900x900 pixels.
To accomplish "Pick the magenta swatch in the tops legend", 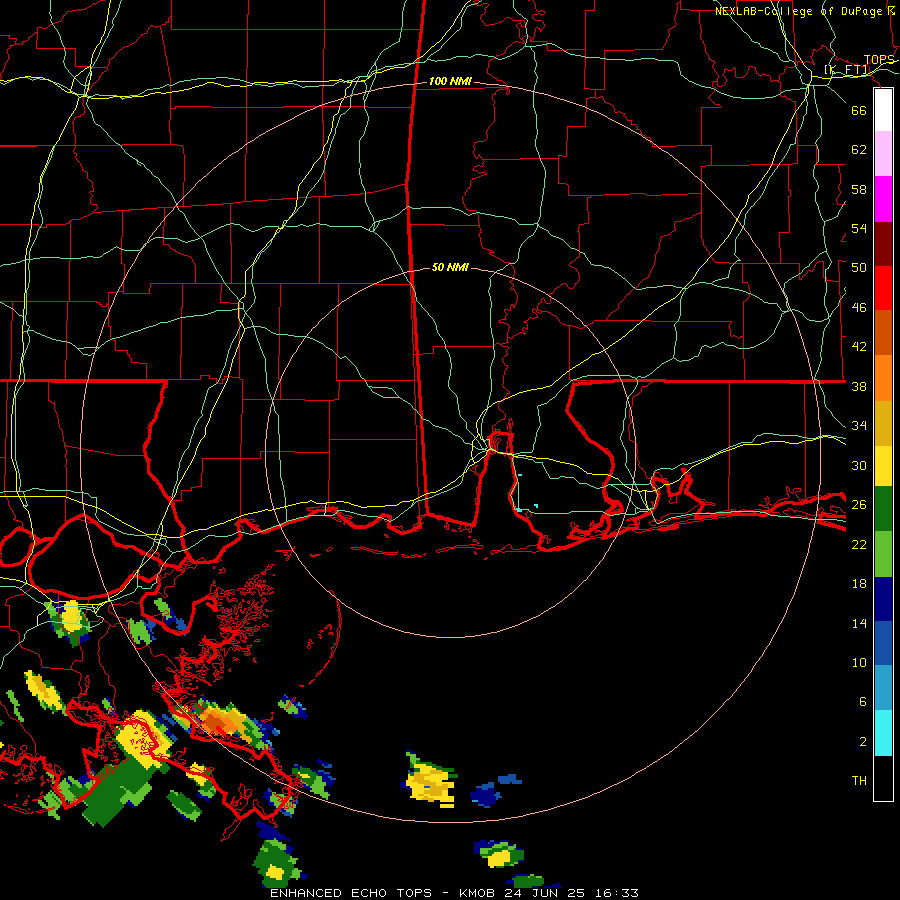I will (x=883, y=199).
